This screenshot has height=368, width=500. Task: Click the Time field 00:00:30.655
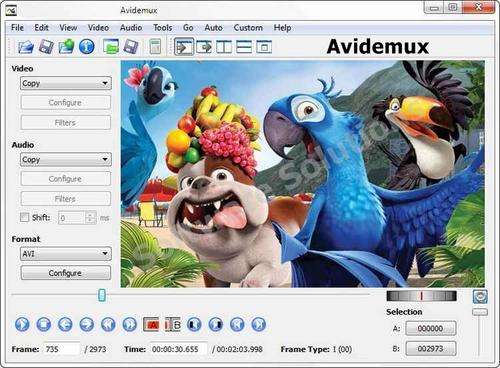179,349
